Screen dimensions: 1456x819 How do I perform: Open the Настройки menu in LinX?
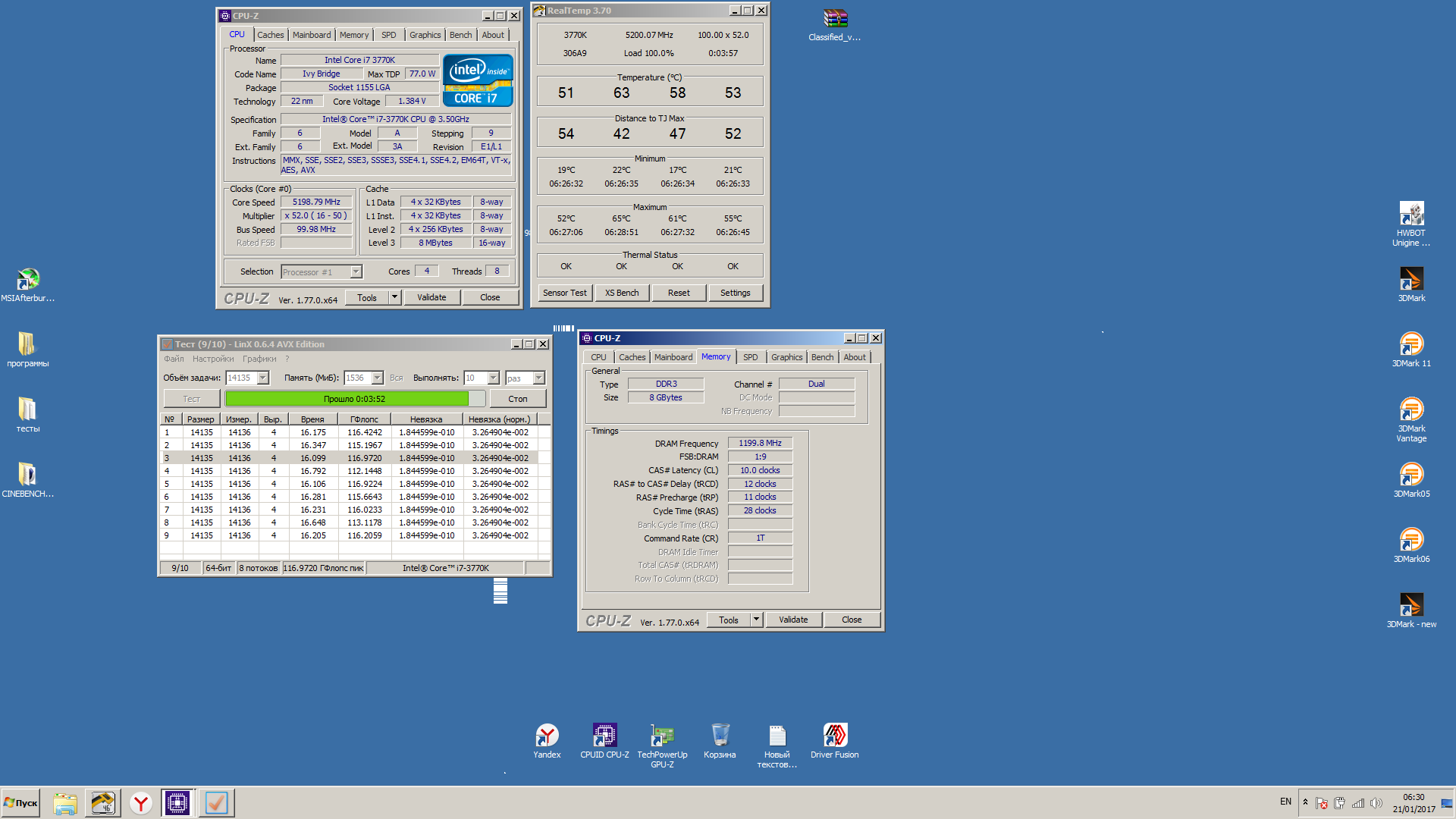(x=213, y=359)
